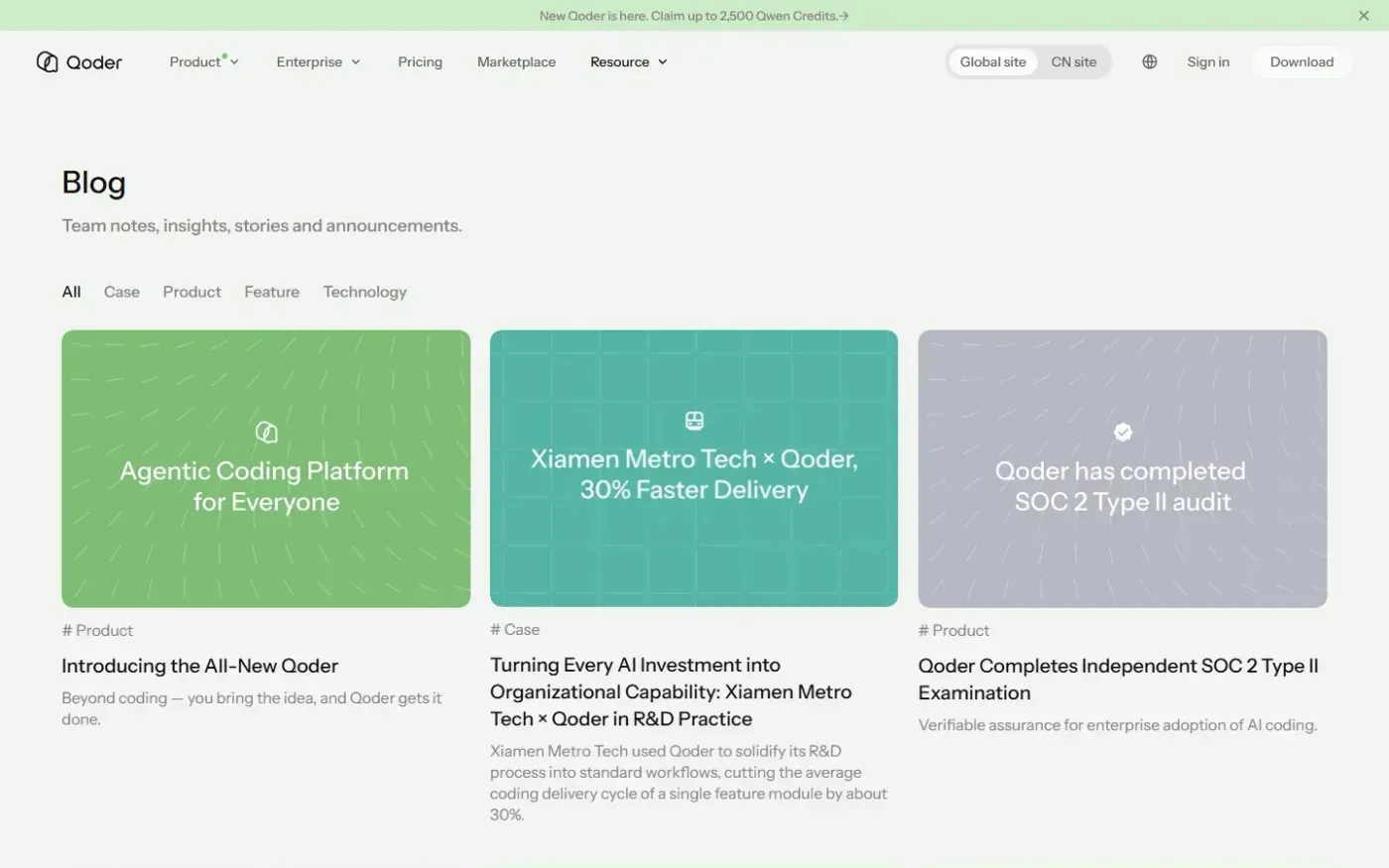Click the Download button

coord(1302,62)
